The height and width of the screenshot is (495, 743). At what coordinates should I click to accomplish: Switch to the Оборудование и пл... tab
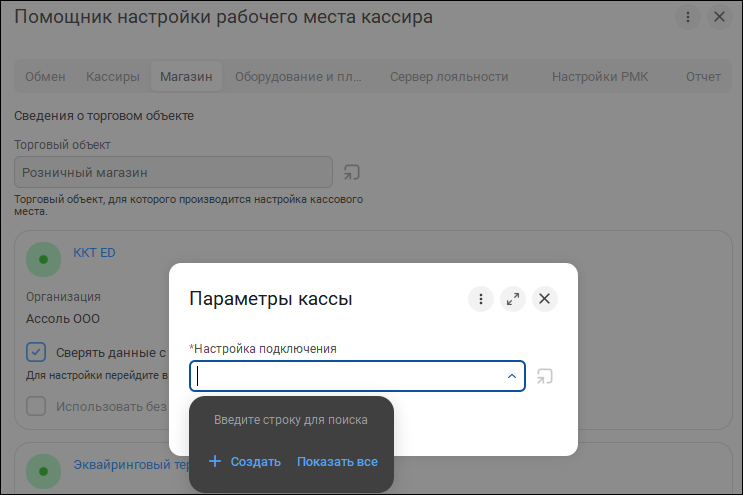coord(299,77)
